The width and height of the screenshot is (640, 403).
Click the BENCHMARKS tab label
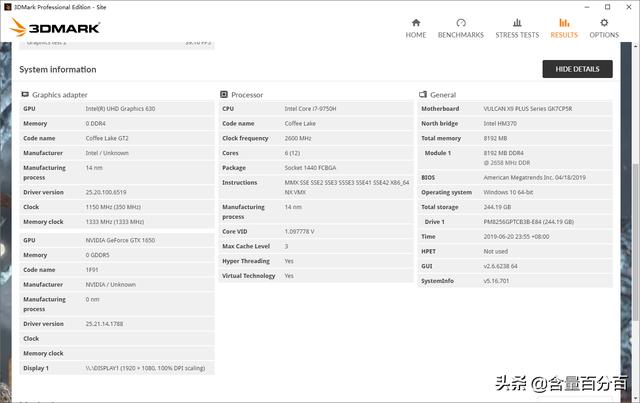[x=461, y=35]
